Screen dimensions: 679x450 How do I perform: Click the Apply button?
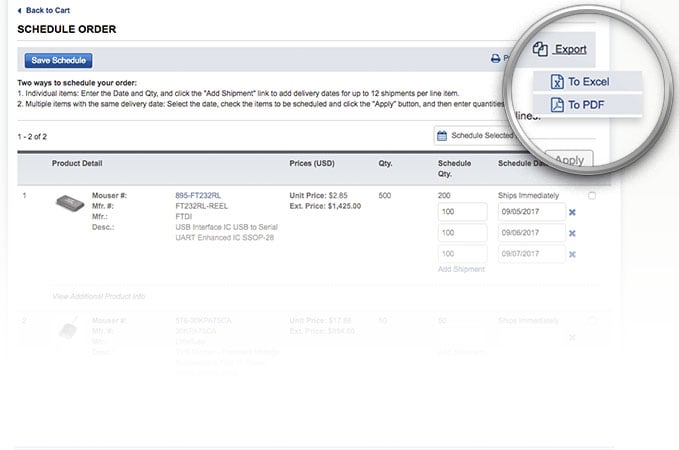click(x=569, y=160)
